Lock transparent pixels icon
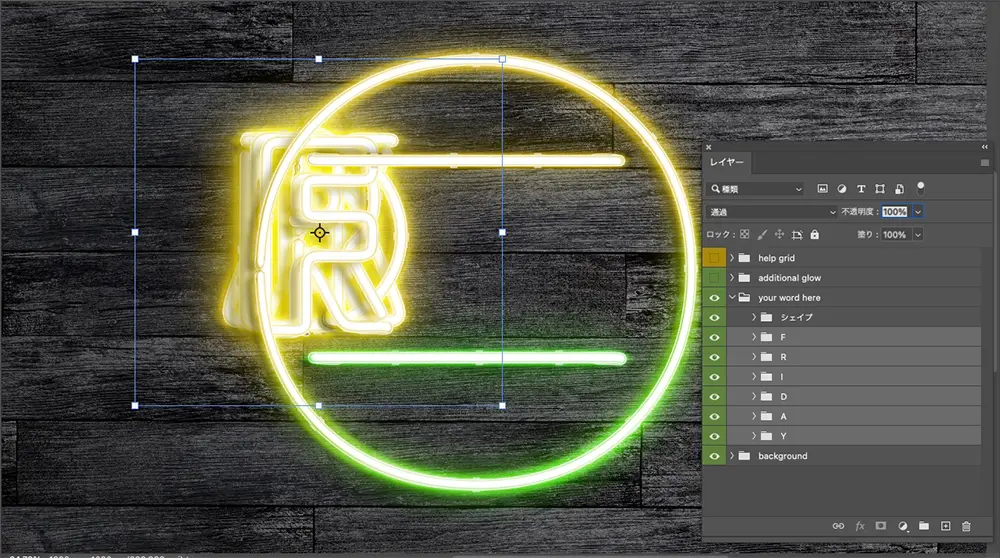The width and height of the screenshot is (1000, 558). pos(744,235)
